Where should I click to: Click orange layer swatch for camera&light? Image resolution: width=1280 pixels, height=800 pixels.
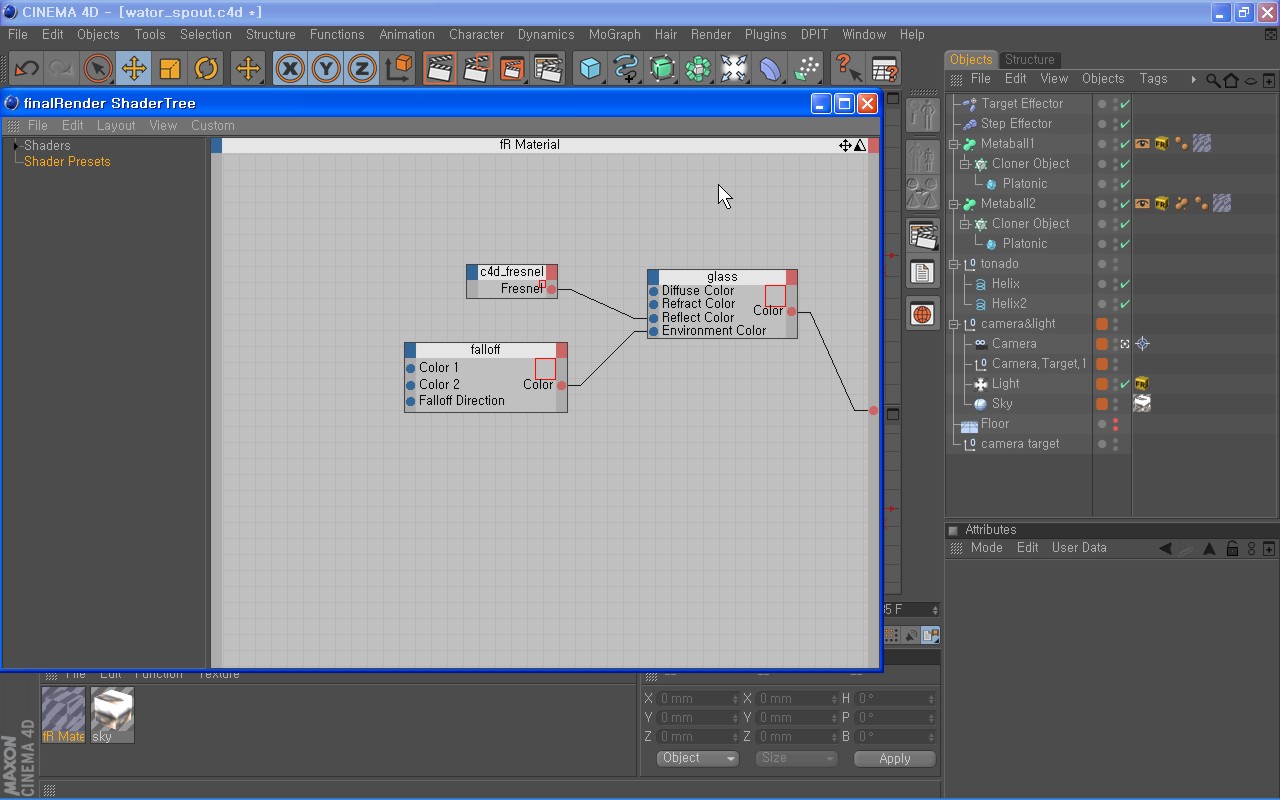1102,324
